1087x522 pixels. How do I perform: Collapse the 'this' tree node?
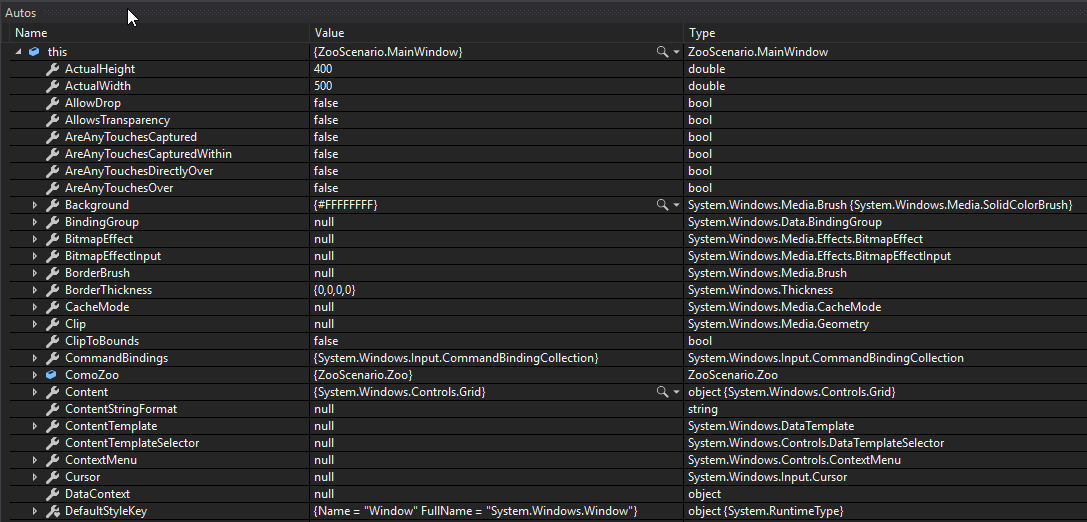click(19, 51)
